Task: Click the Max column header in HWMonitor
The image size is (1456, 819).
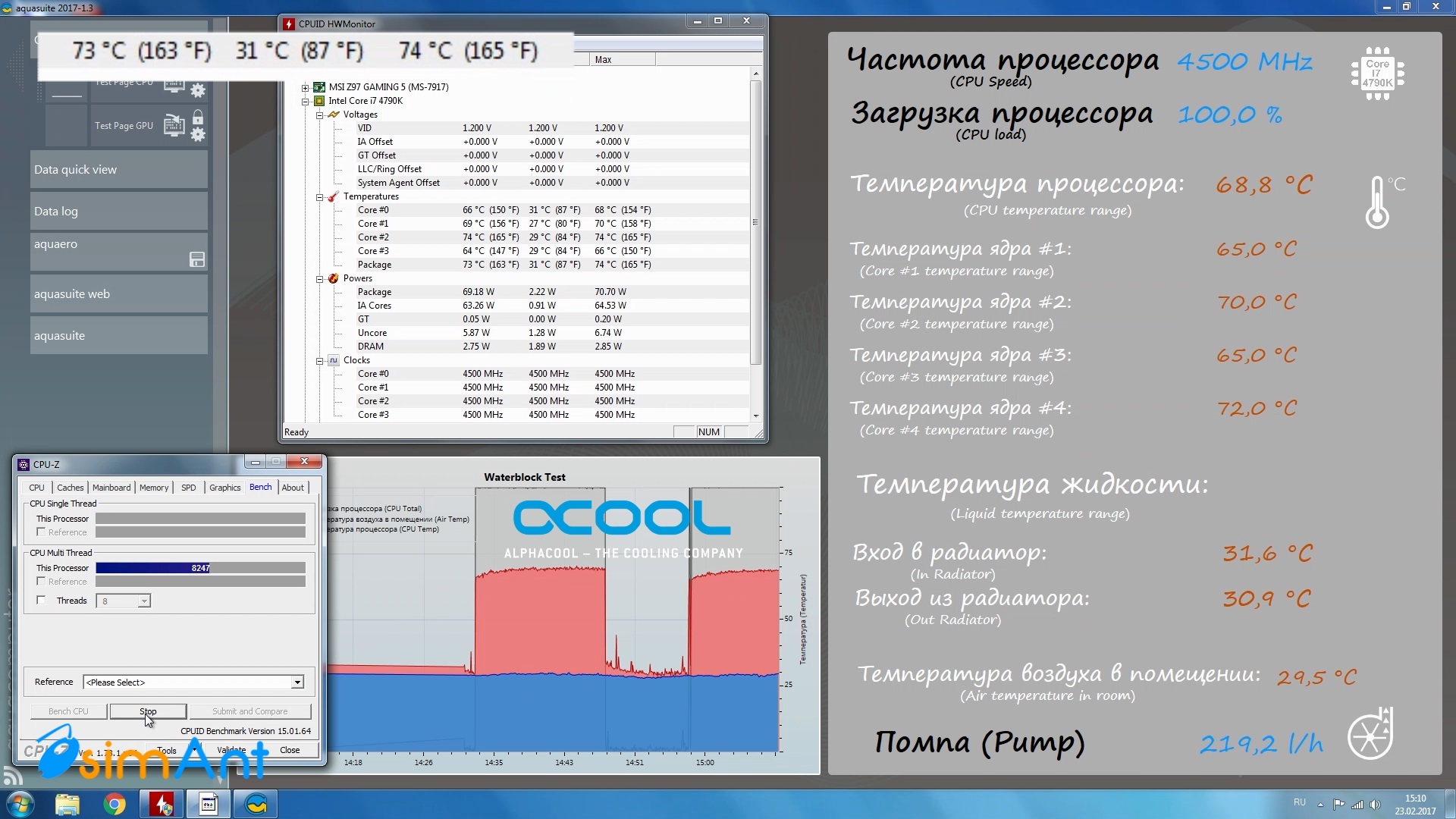Action: coord(622,59)
